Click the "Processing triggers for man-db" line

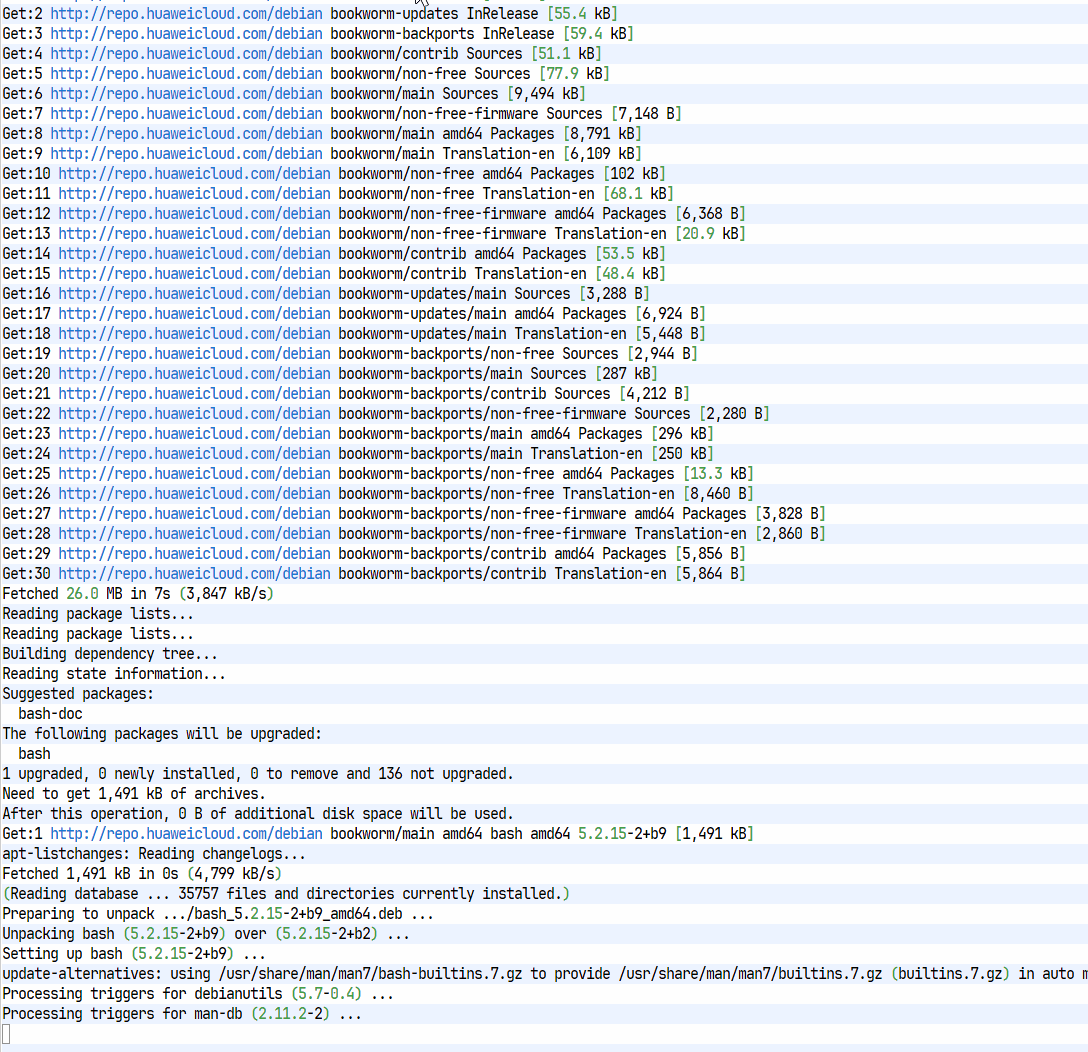[182, 1014]
